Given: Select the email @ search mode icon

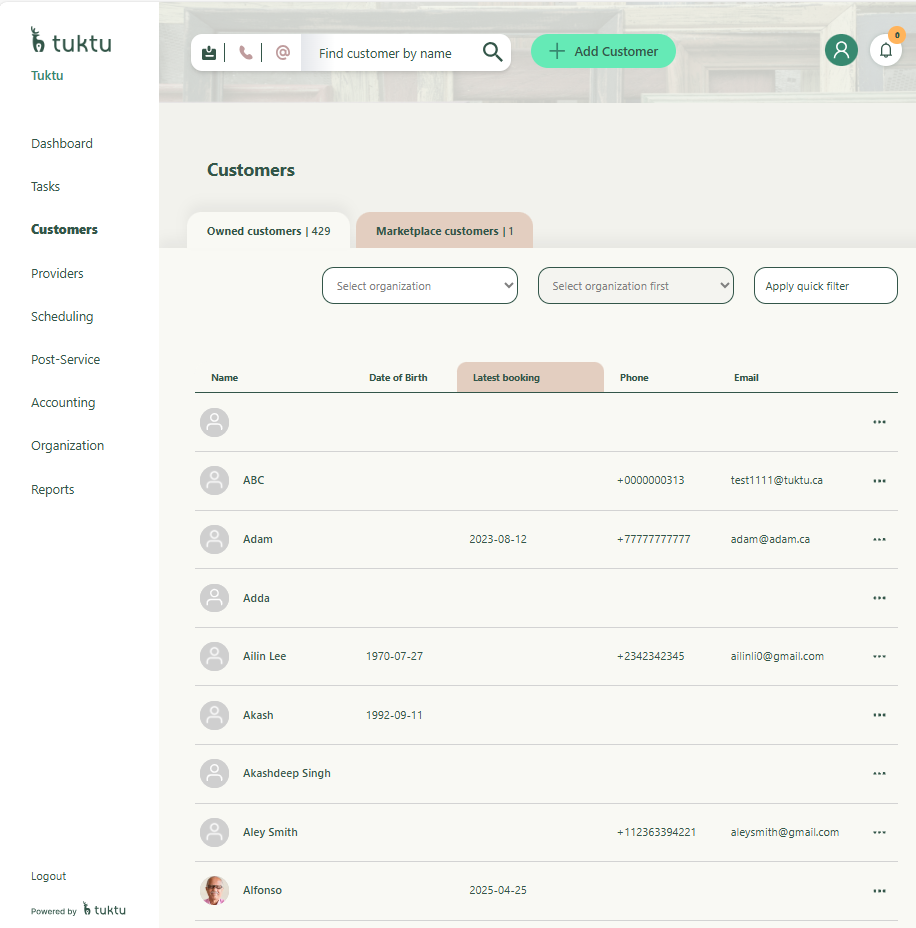Looking at the screenshot, I should click(x=283, y=53).
